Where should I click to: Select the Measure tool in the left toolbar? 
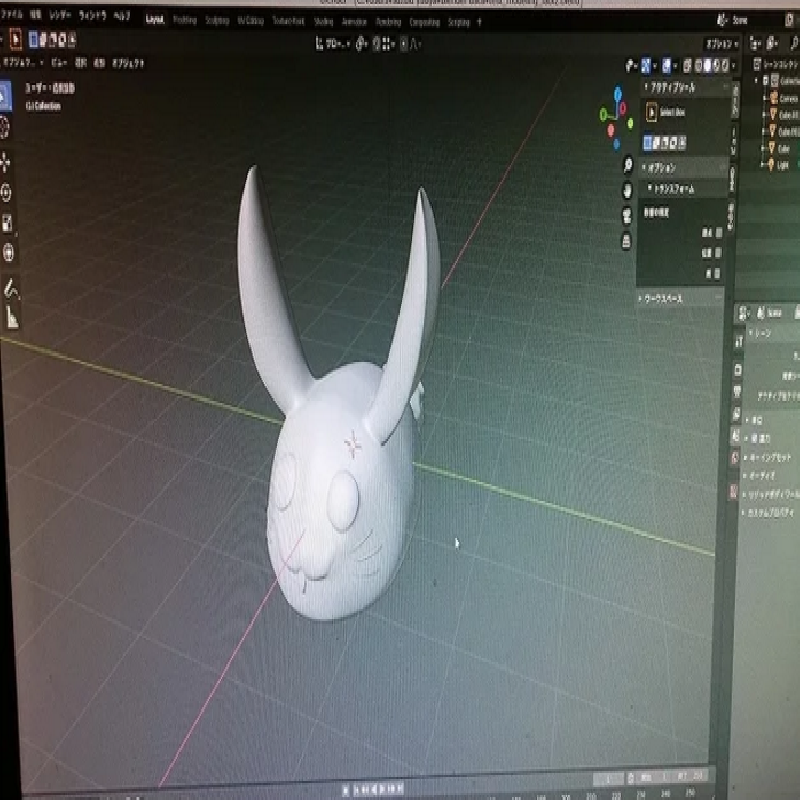11,318
